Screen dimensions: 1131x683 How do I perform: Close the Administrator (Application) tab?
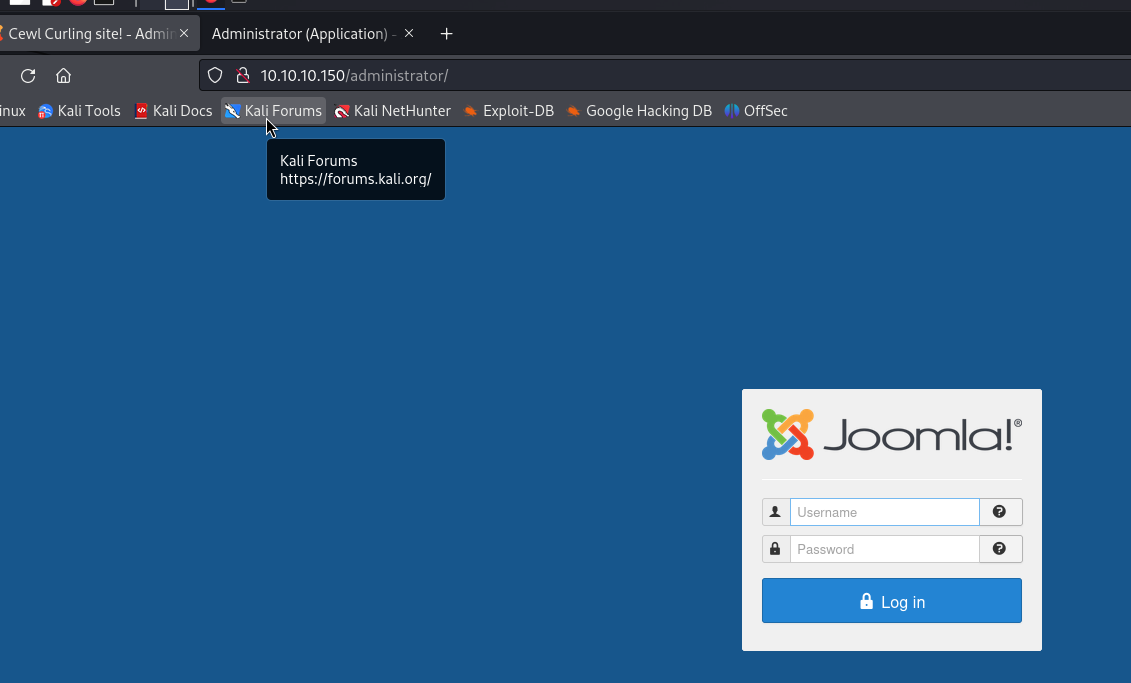coord(409,34)
